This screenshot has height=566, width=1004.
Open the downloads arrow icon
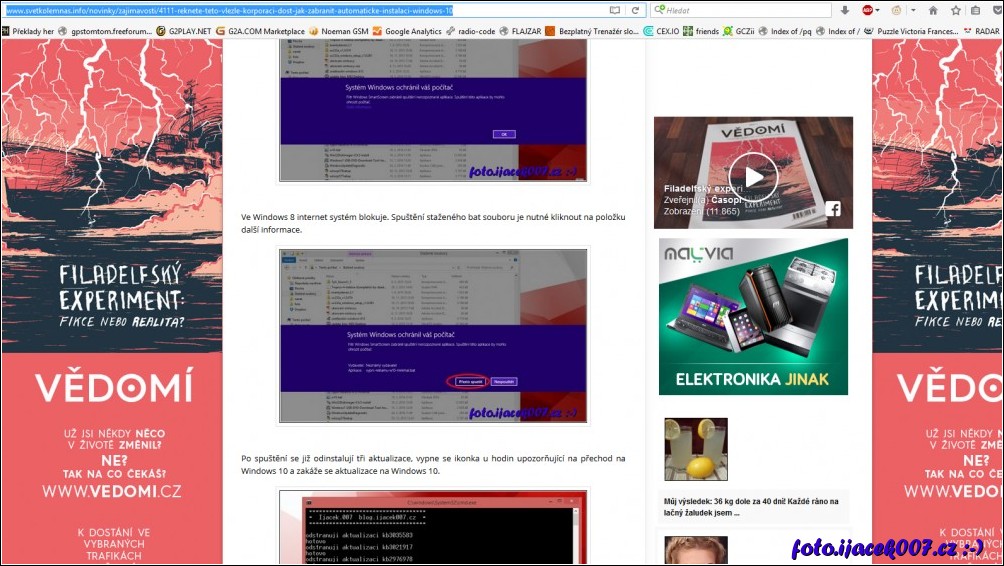tap(844, 10)
